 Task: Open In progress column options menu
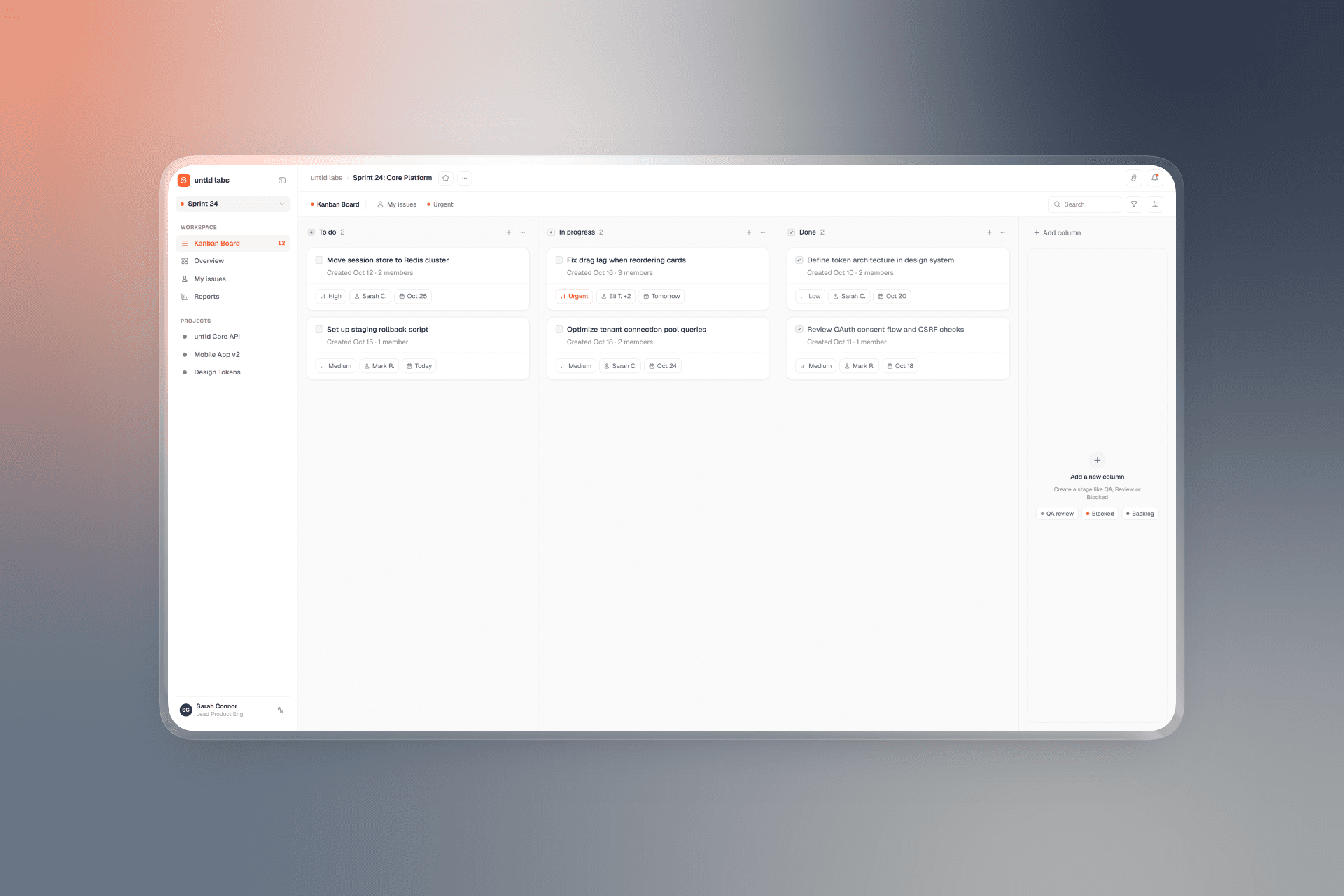[763, 232]
